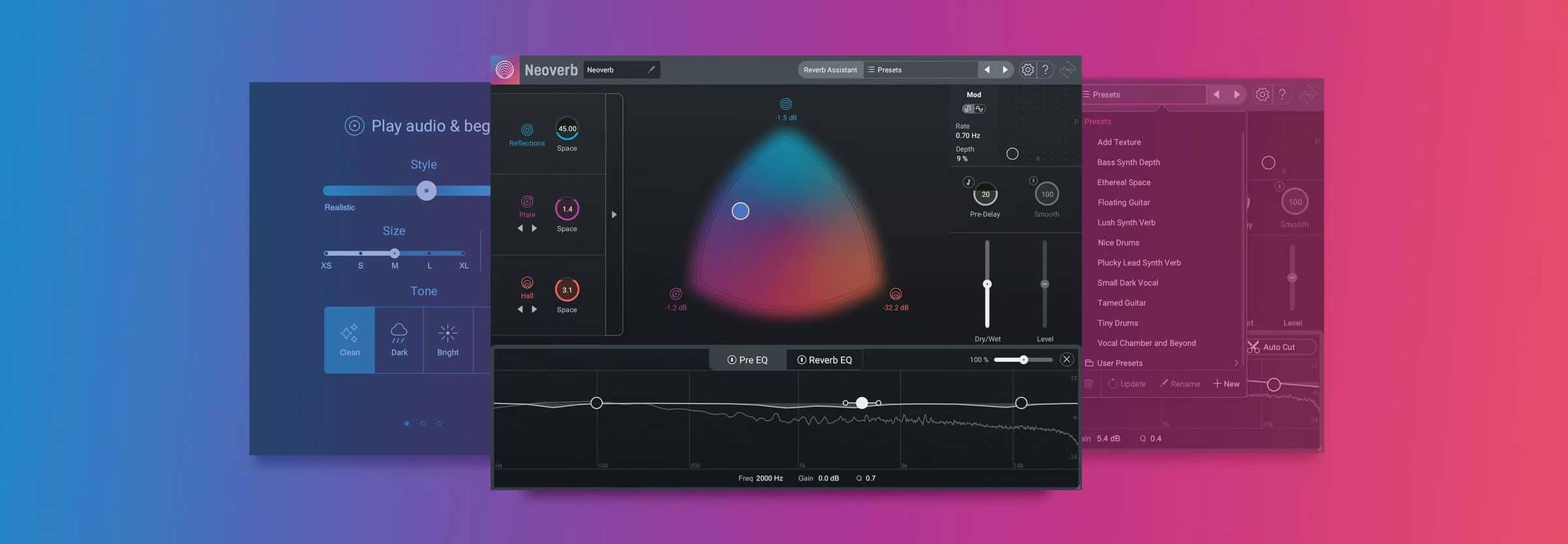Open settings gear in the main Neoverb window
Viewport: 1568px width, 544px height.
click(x=1028, y=70)
